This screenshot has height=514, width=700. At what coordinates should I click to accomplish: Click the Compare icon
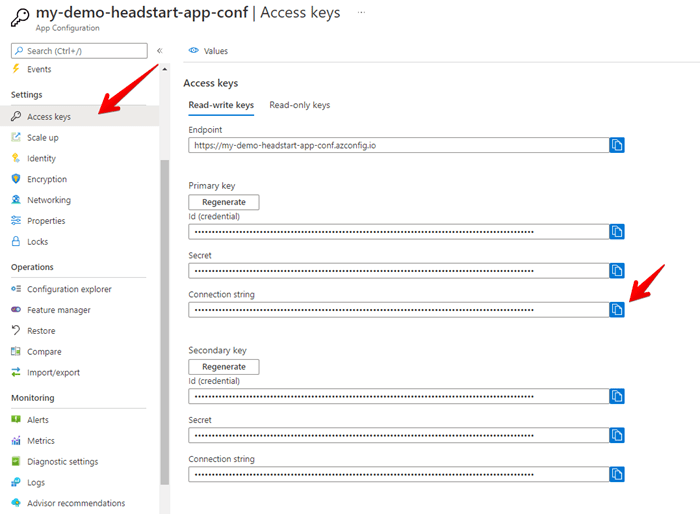click(x=16, y=351)
